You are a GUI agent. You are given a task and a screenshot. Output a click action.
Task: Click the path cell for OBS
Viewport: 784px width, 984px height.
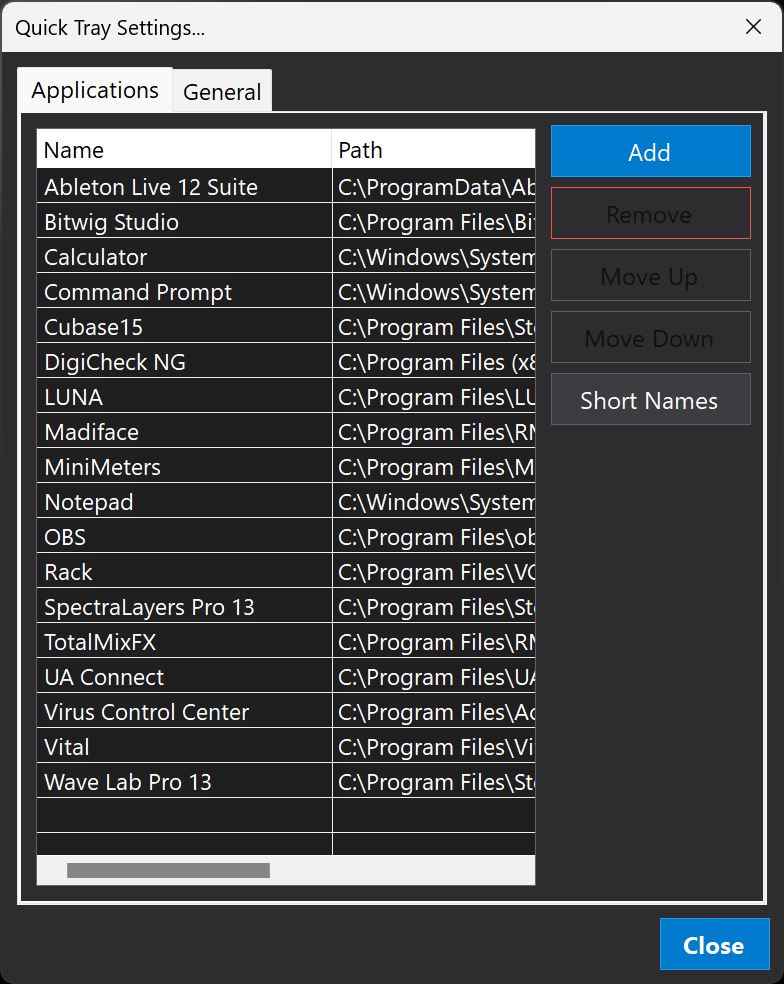(434, 537)
